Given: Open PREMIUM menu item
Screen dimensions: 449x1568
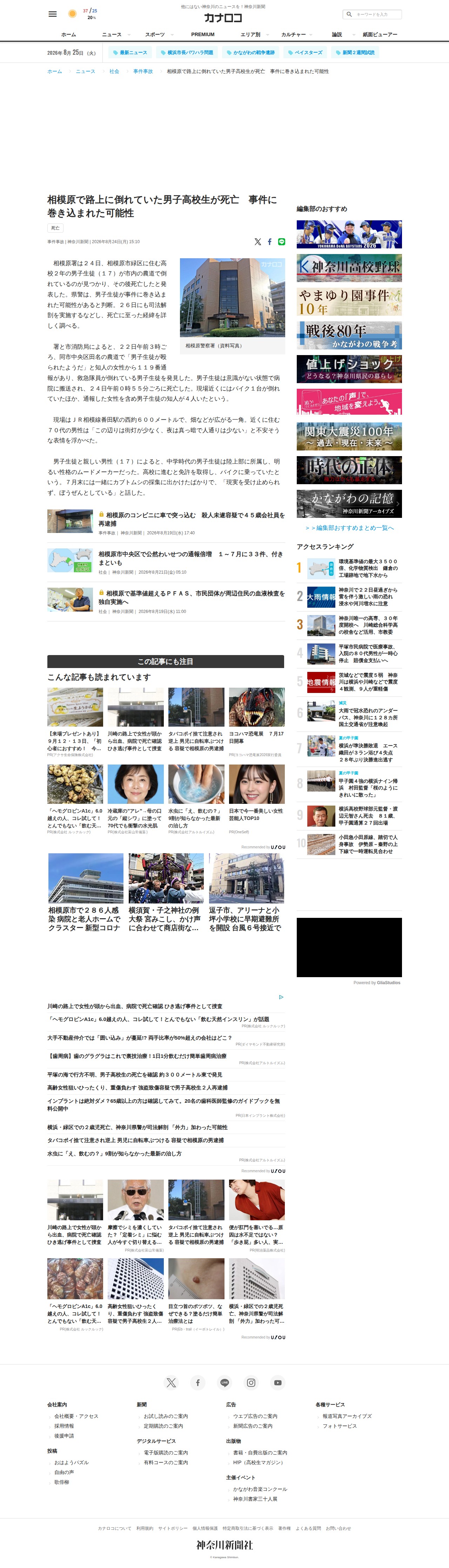Looking at the screenshot, I should 203,35.
